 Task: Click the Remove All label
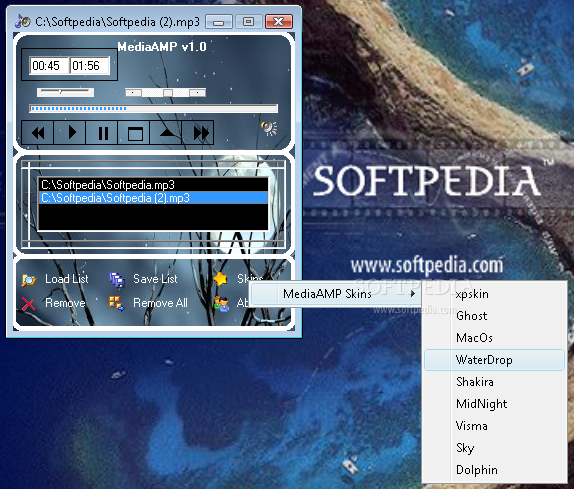[x=160, y=303]
